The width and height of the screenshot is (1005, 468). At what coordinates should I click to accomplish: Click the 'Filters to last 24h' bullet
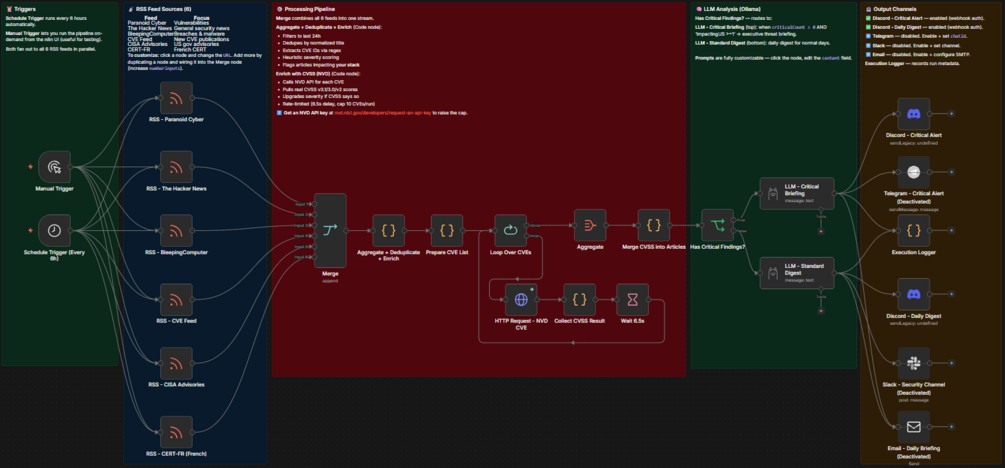coord(301,37)
